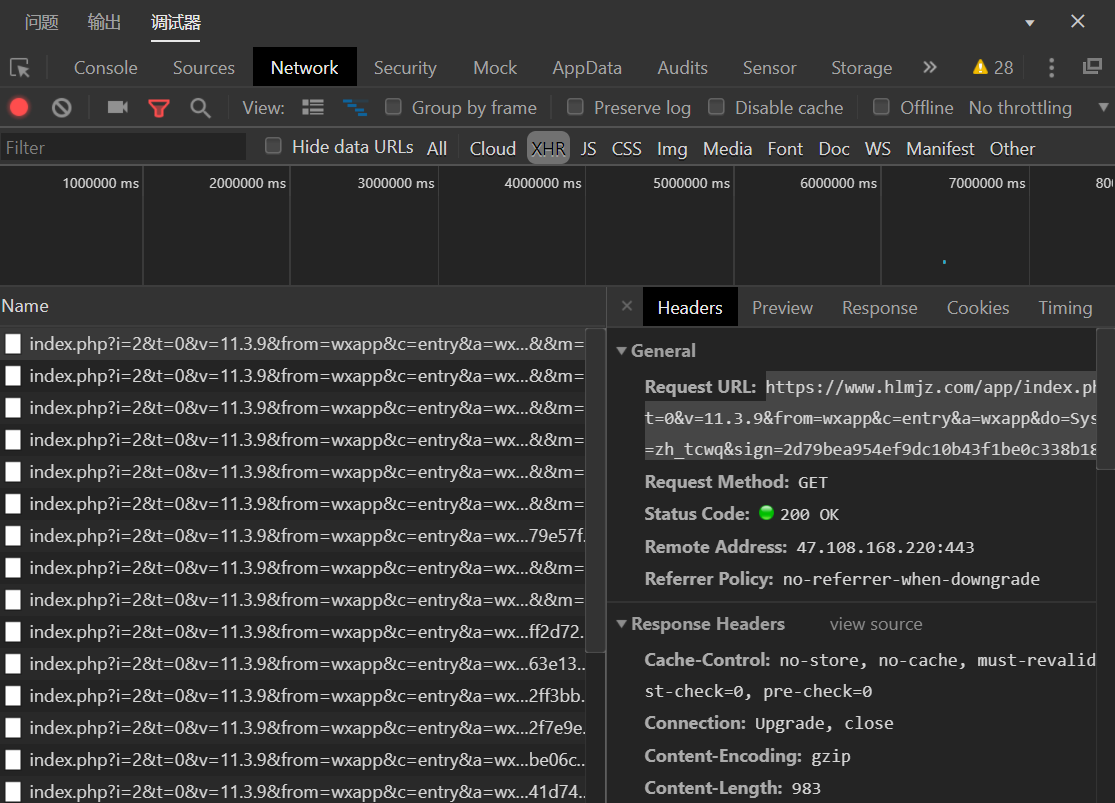Filter requests by Media

click(x=727, y=148)
